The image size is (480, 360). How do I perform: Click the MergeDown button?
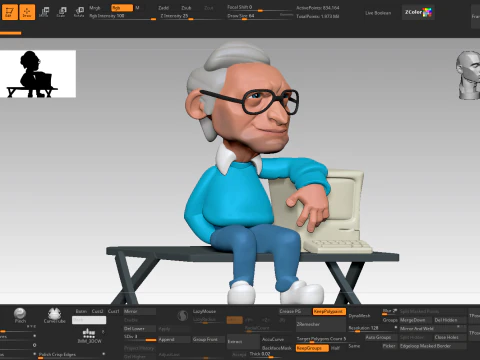tap(416, 320)
